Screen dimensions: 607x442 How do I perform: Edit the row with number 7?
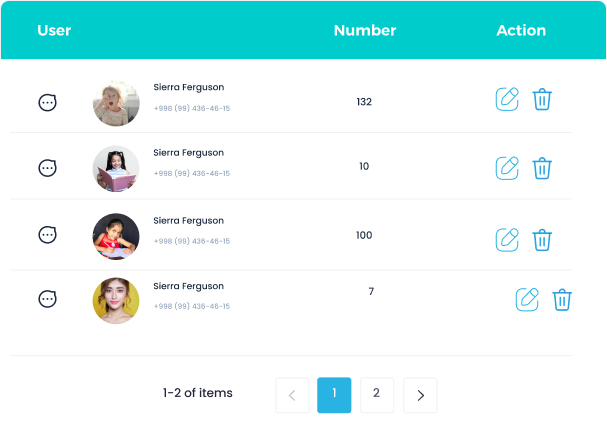click(x=527, y=299)
